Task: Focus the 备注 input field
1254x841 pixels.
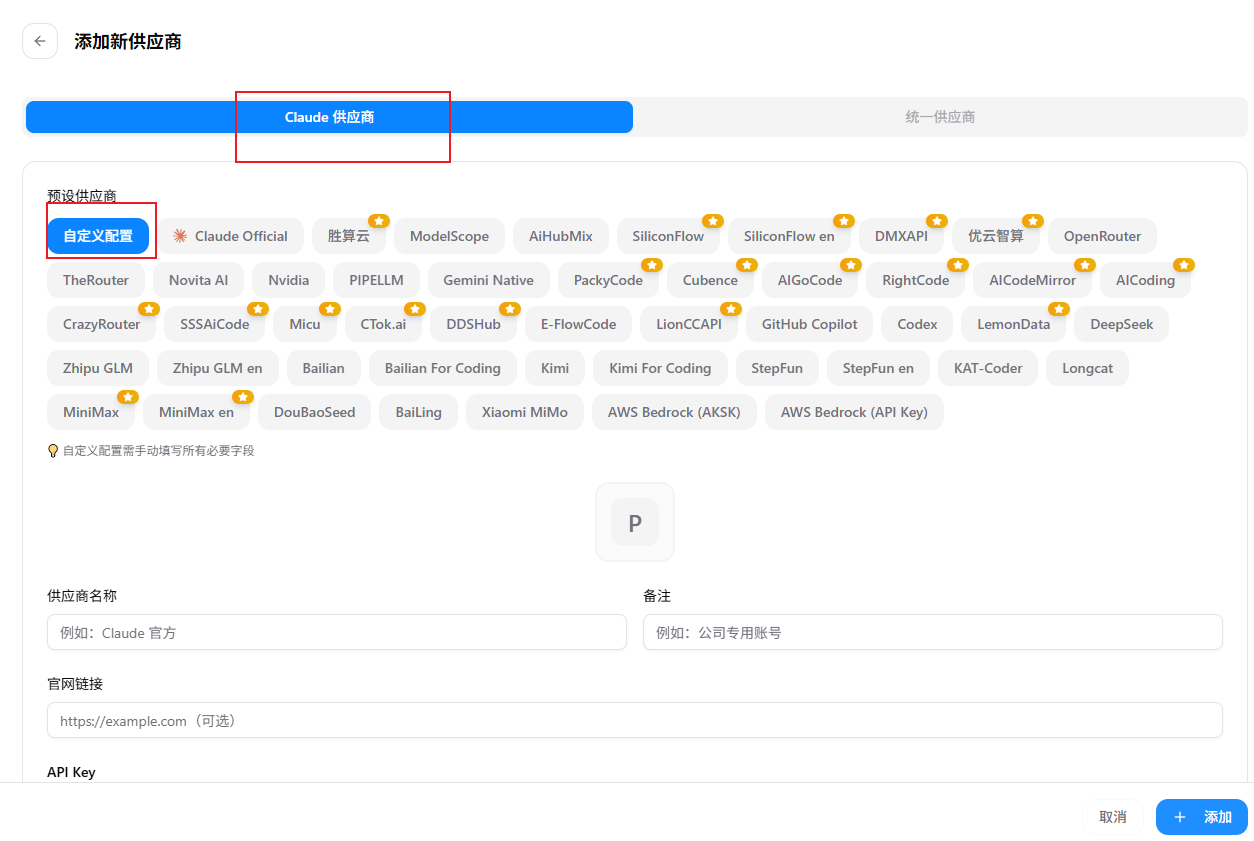Action: [933, 632]
